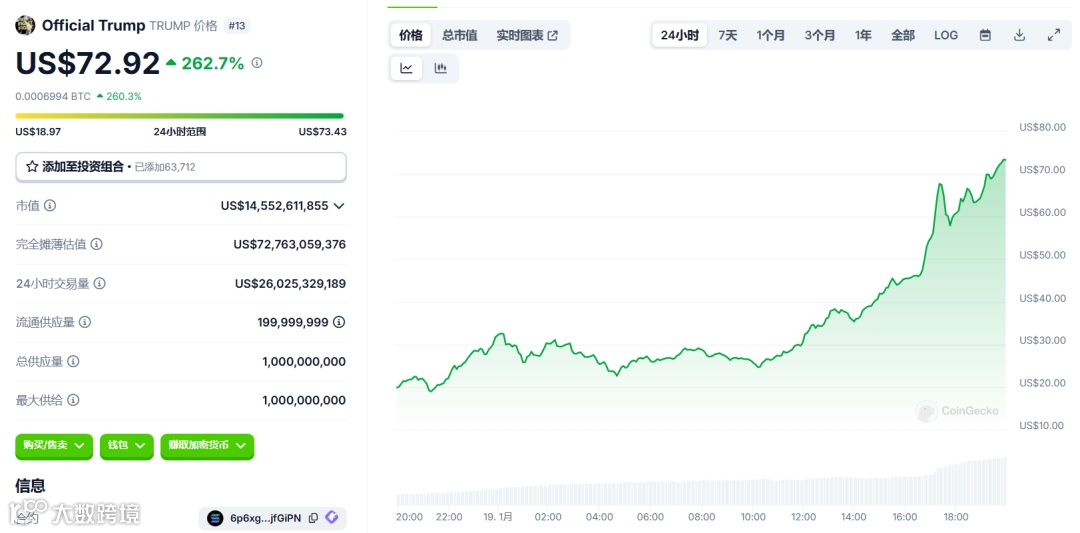Screen dimensions: 1080x533
Task: Click the Official Trump coin logo
Action: coord(25,25)
